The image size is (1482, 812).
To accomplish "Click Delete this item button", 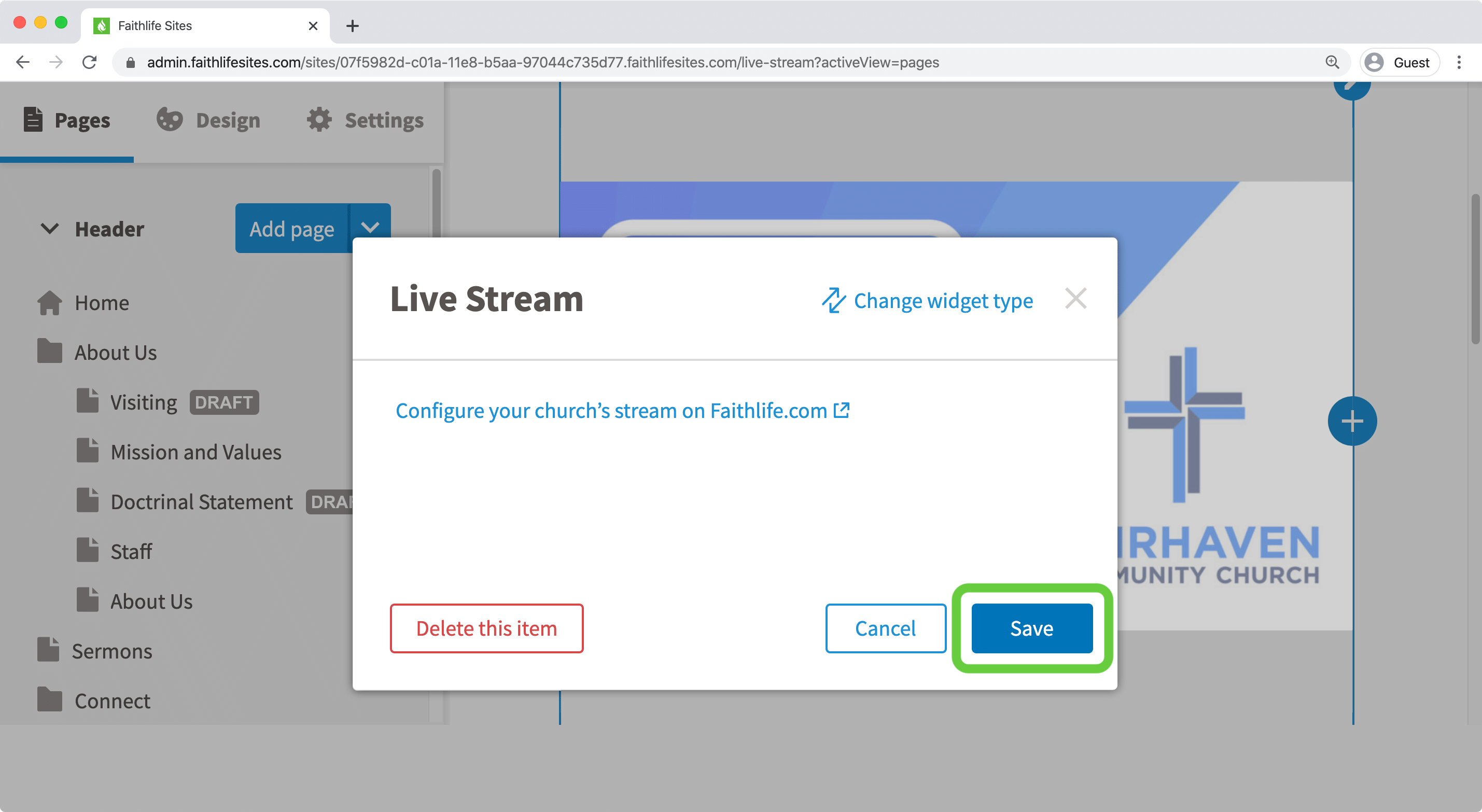I will click(486, 628).
